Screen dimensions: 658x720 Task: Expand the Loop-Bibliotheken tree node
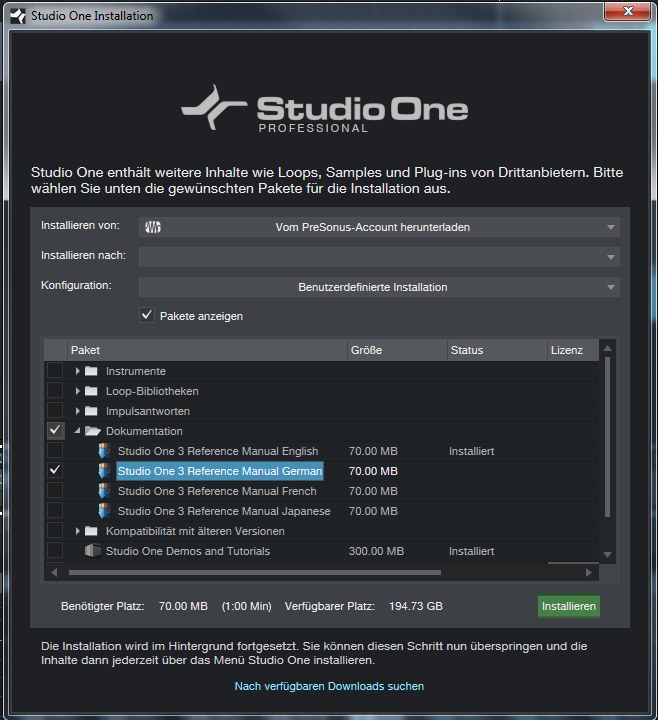tap(77, 391)
